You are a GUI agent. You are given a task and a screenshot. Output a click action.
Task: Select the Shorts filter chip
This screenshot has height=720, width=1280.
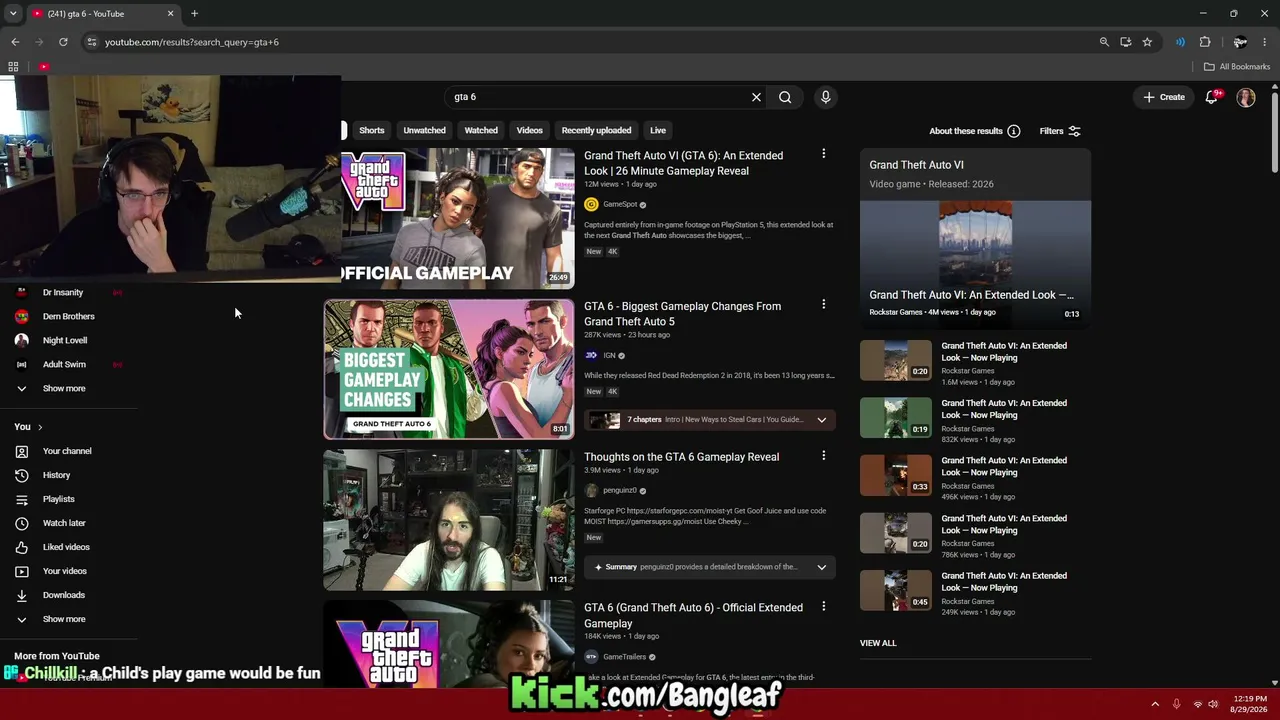tap(372, 130)
